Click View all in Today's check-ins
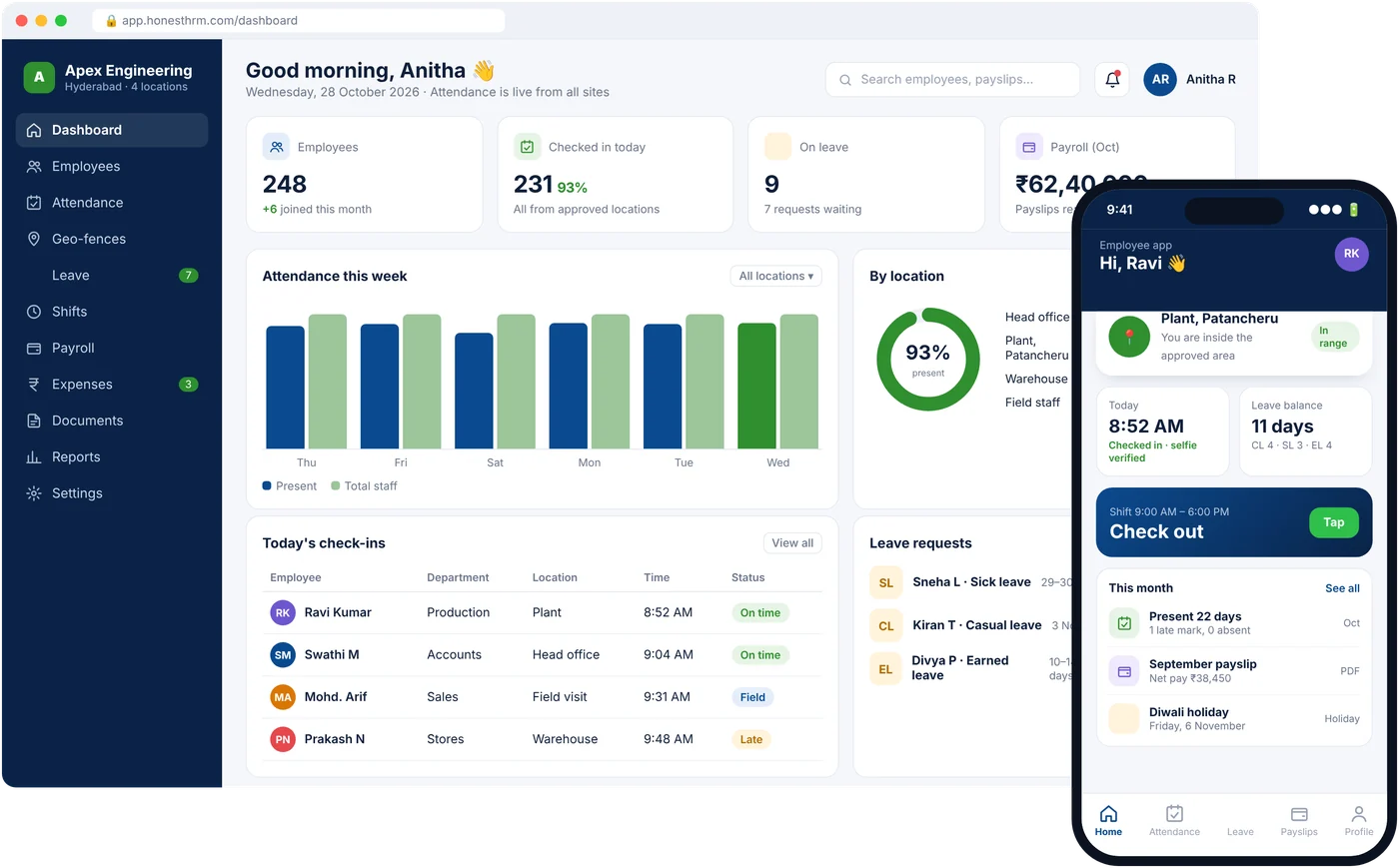This screenshot has width=1399, height=868. 793,543
